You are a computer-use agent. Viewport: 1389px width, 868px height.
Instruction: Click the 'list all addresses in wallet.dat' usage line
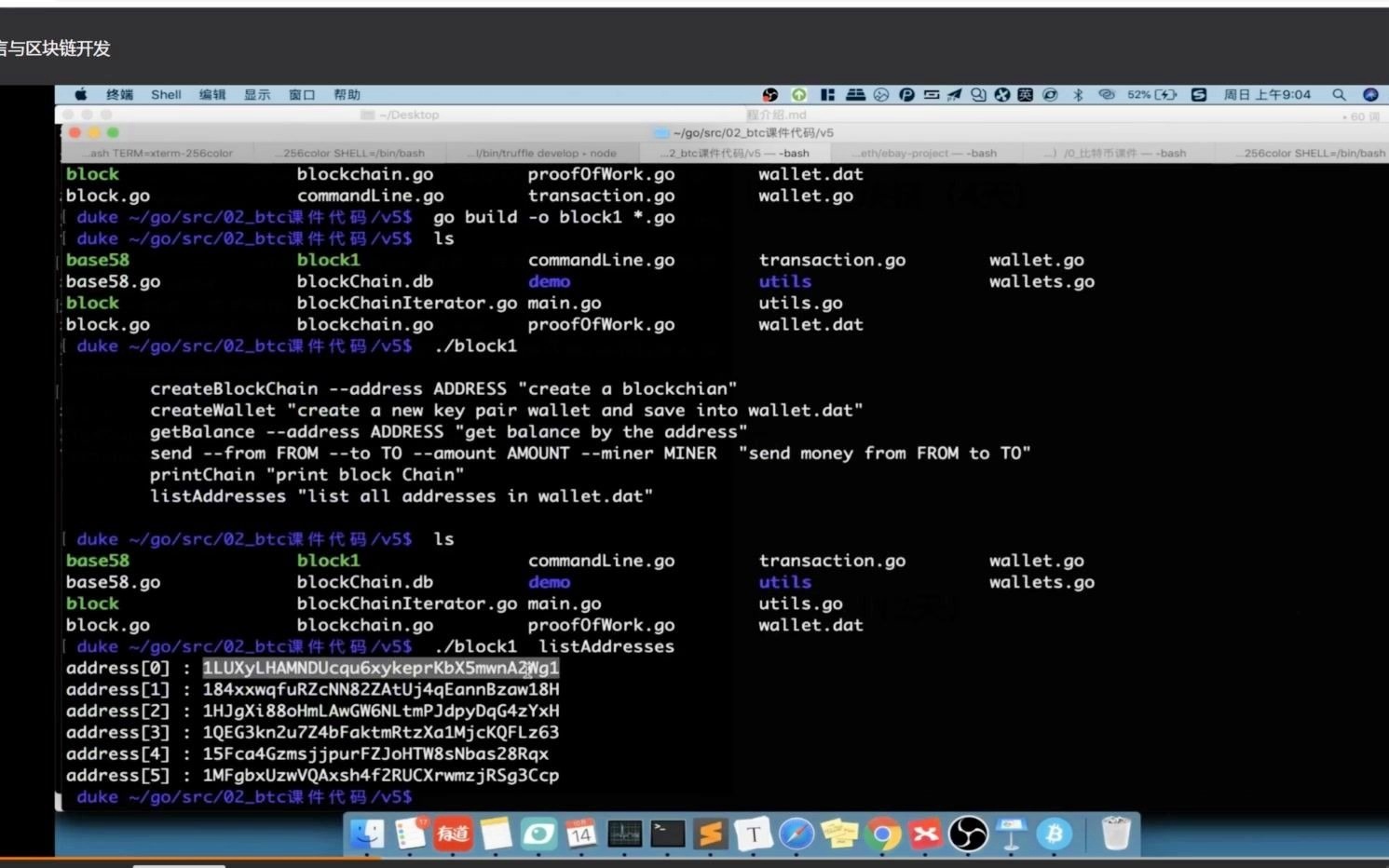click(402, 495)
